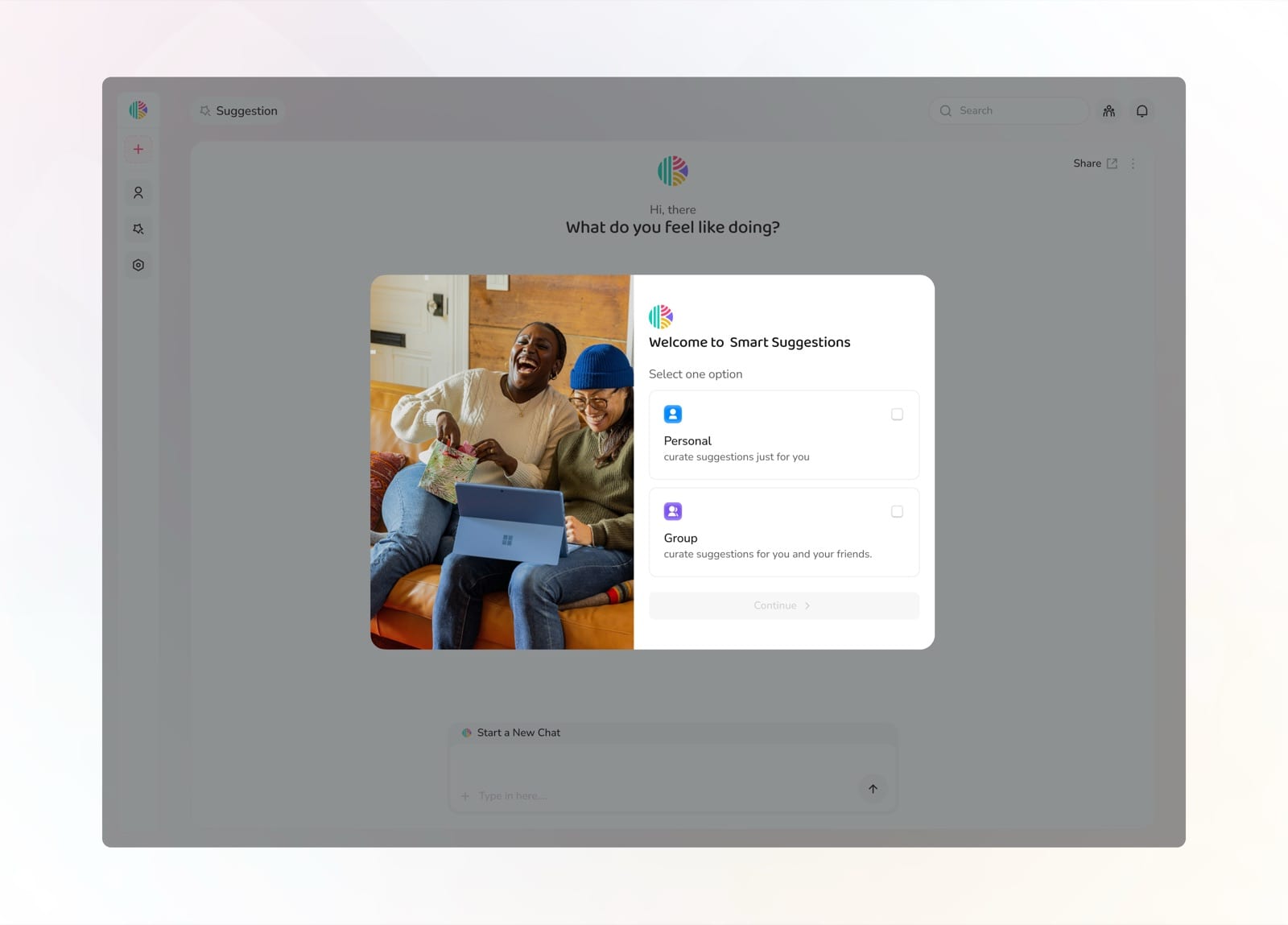Open the notifications bell icon
1288x925 pixels.
tap(1142, 111)
